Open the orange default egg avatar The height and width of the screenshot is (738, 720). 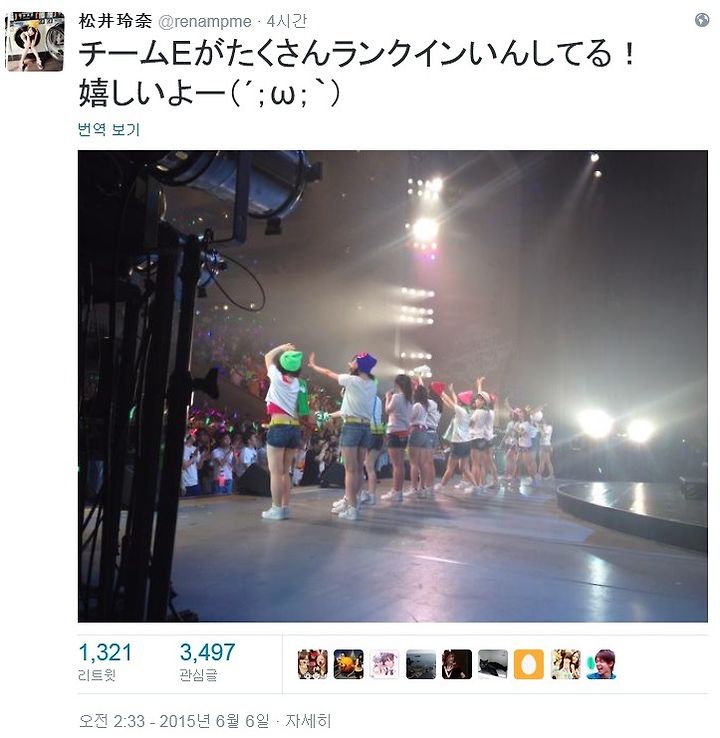coord(528,664)
